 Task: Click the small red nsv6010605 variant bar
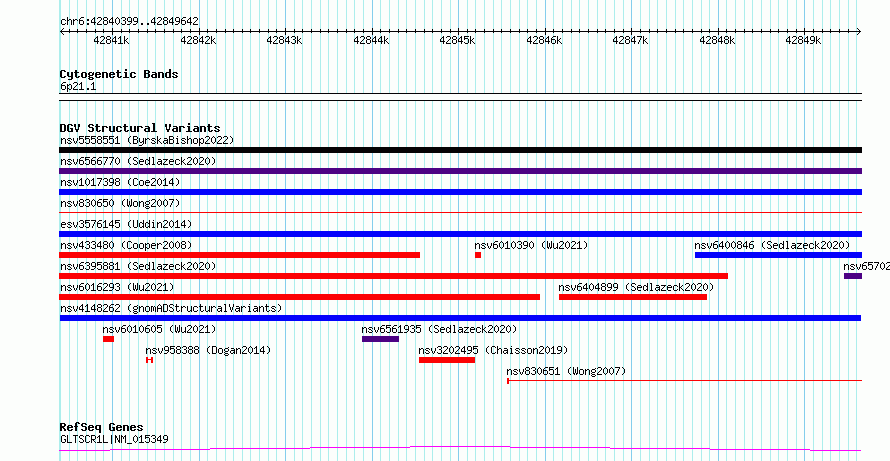108,339
